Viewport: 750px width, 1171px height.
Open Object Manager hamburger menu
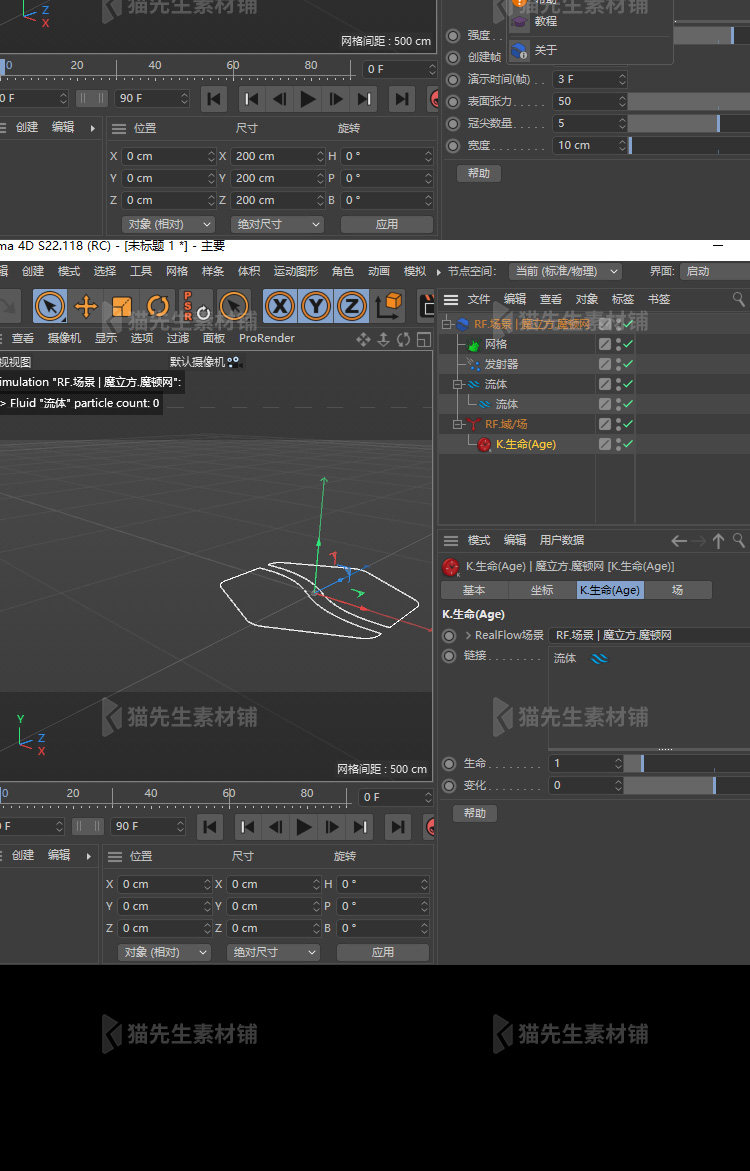tap(450, 299)
